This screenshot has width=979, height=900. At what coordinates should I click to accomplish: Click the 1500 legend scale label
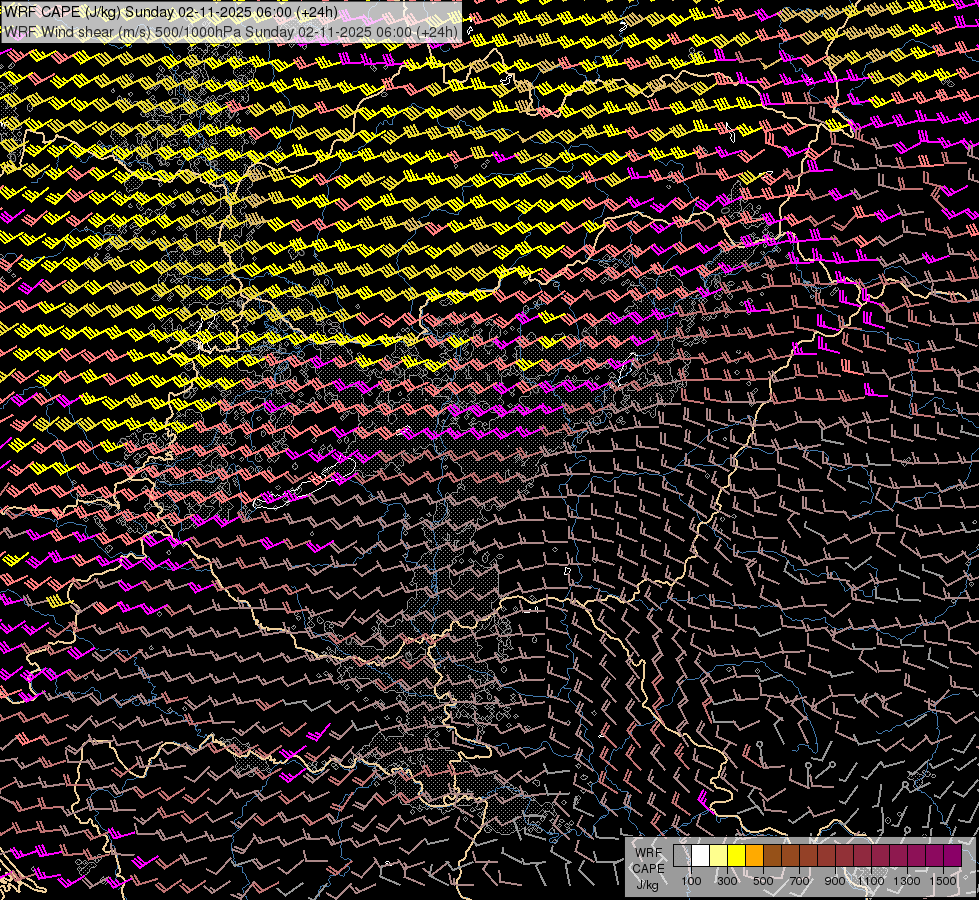(943, 880)
